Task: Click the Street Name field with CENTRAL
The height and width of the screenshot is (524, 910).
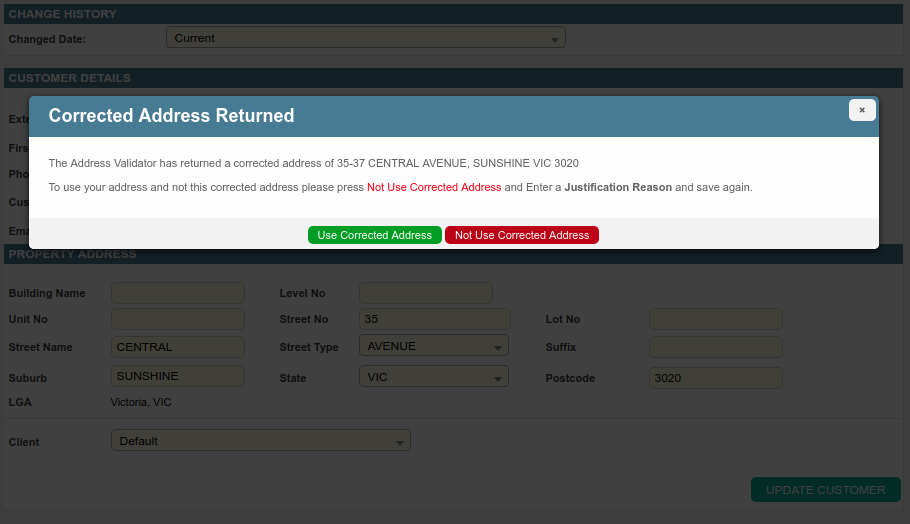Action: [x=178, y=347]
